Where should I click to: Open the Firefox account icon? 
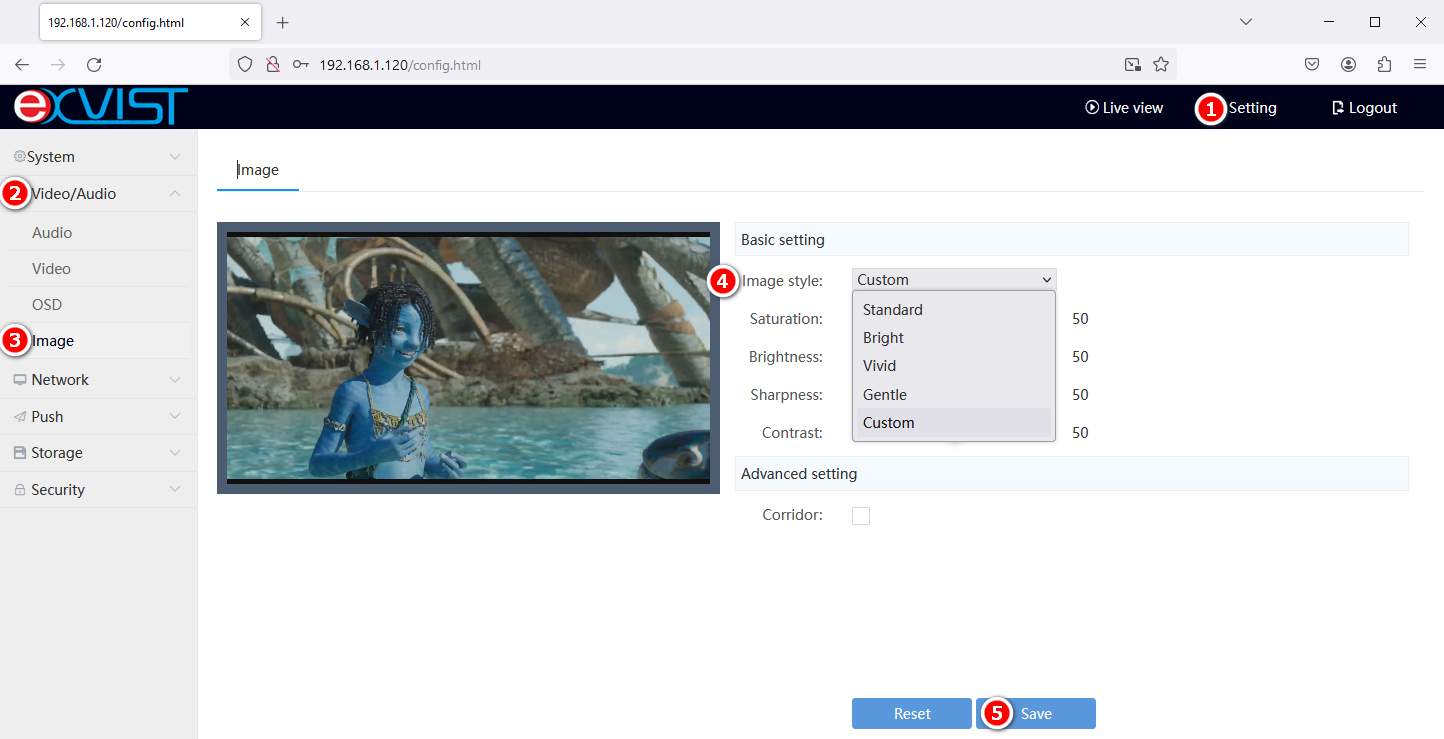[1348, 64]
